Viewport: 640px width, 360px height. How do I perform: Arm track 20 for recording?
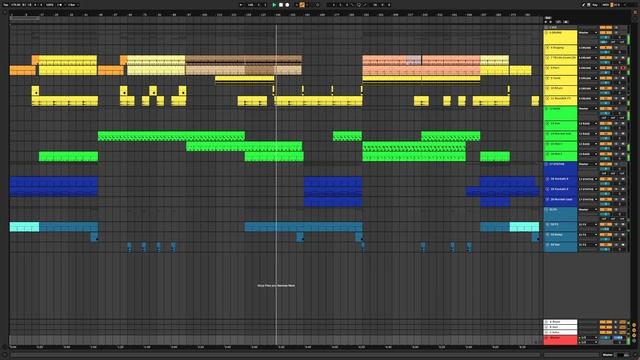pyautogui.click(x=623, y=199)
